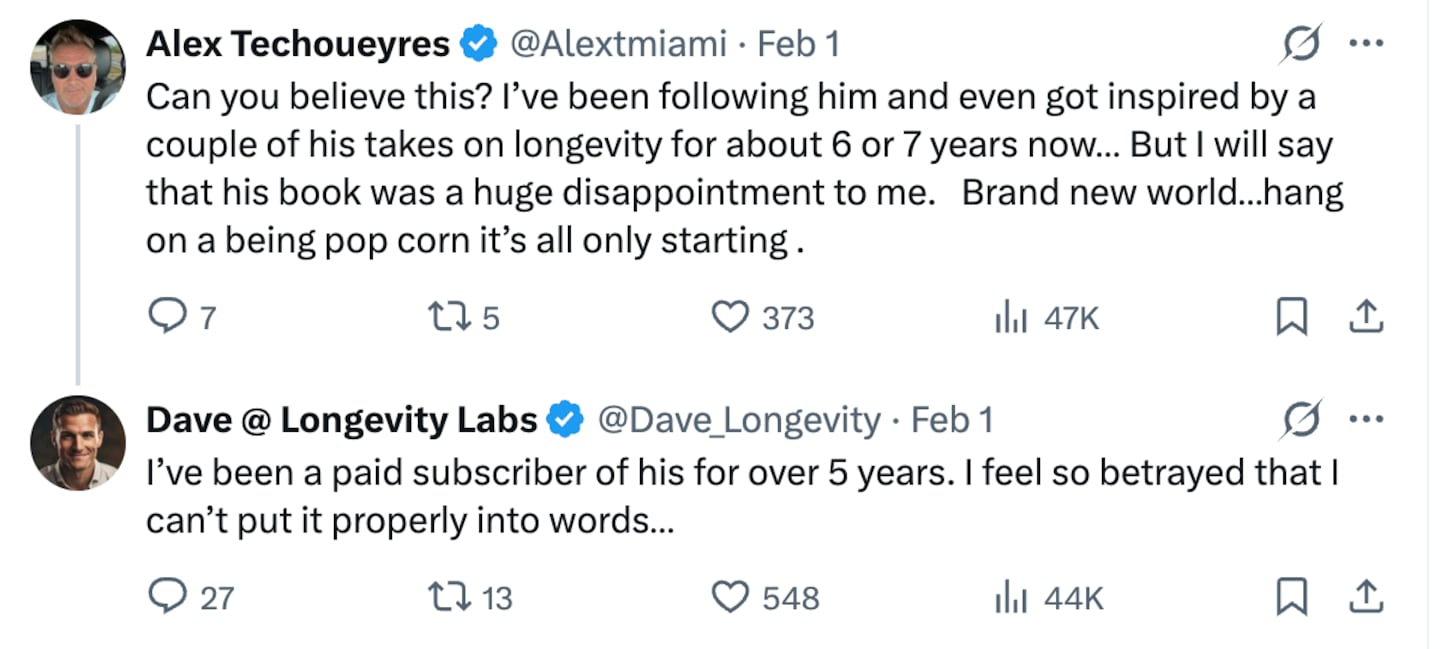
Task: Reply to Alex Techoueyres' tweet
Action: [166, 317]
